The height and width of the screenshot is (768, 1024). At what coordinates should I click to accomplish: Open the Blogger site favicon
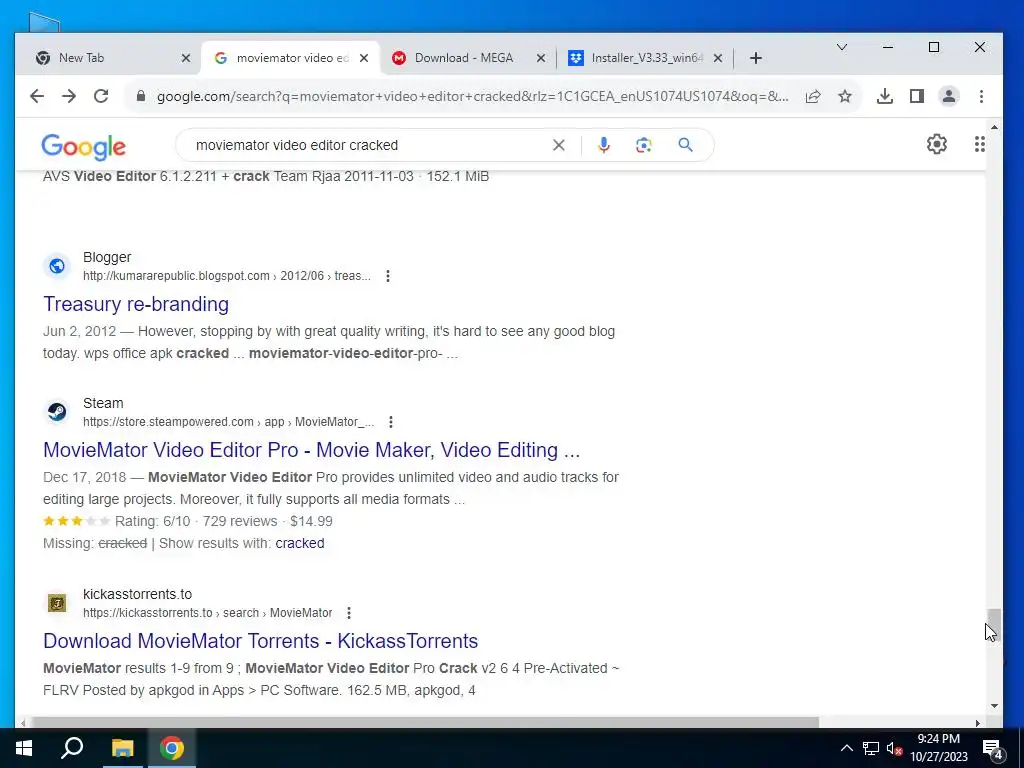(57, 266)
